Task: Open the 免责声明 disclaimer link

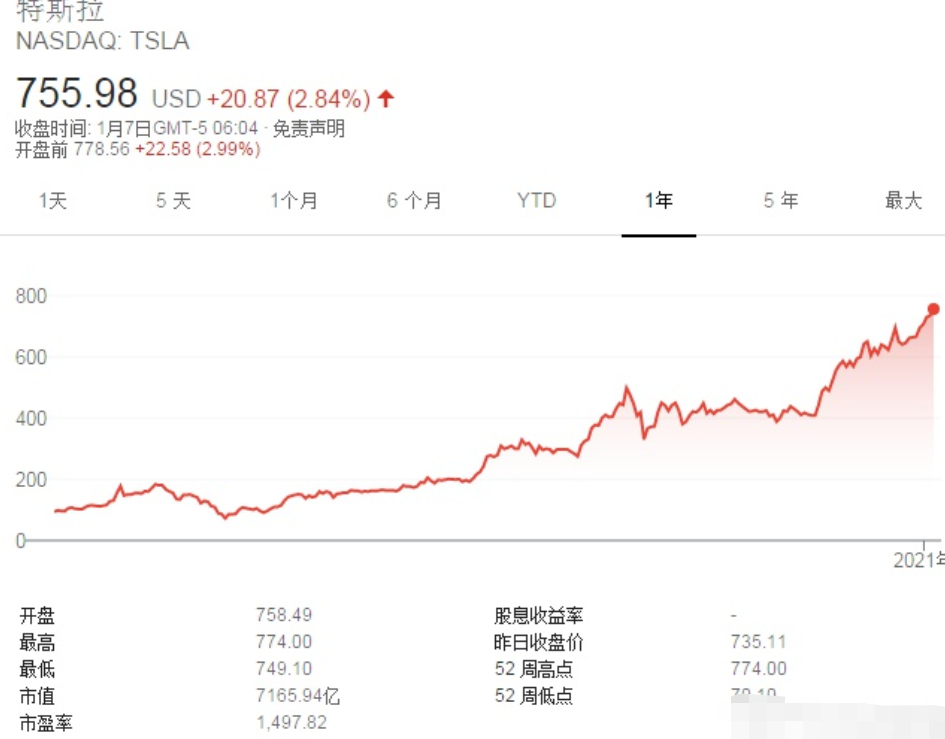Action: click(x=309, y=129)
